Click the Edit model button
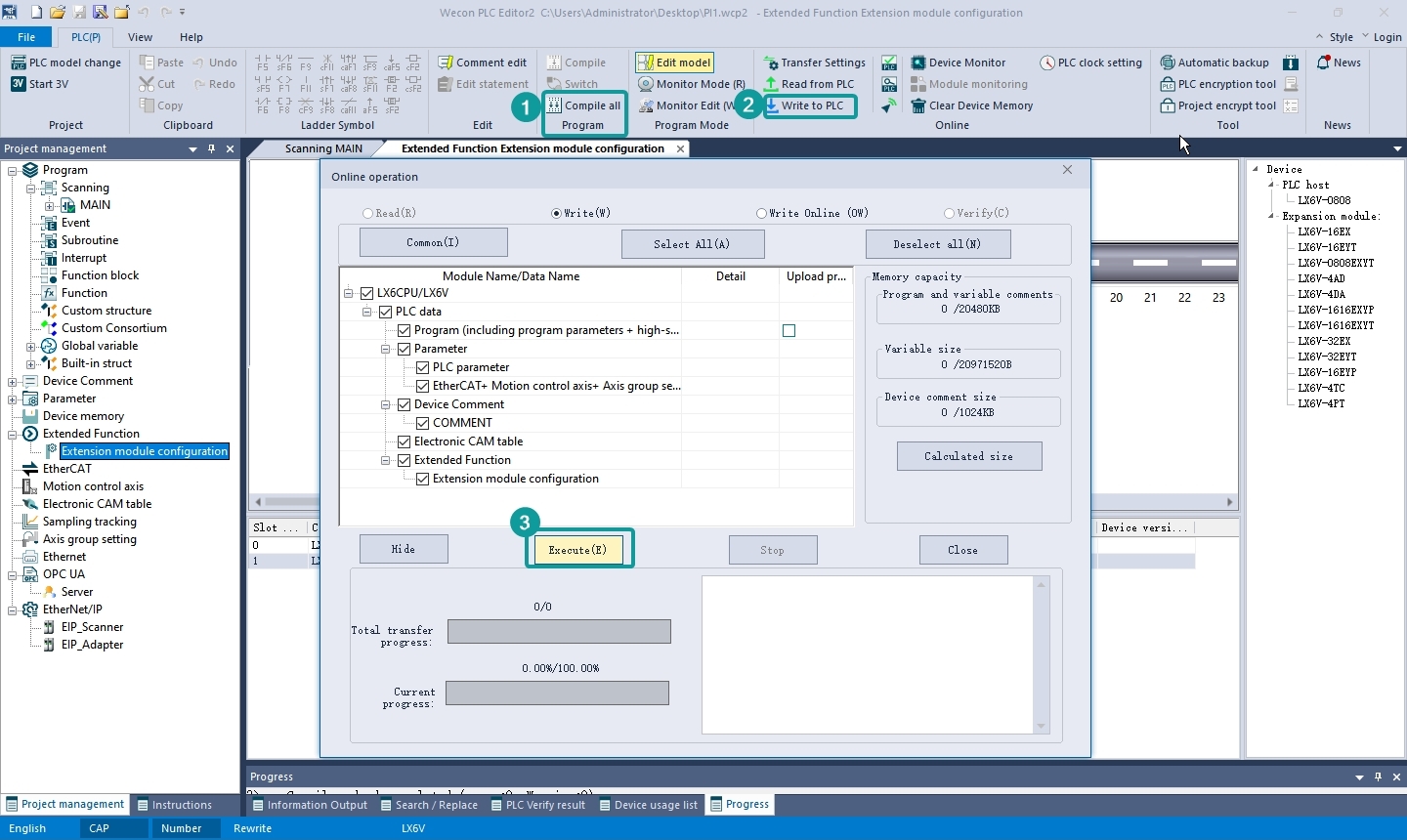1407x840 pixels. [x=674, y=63]
